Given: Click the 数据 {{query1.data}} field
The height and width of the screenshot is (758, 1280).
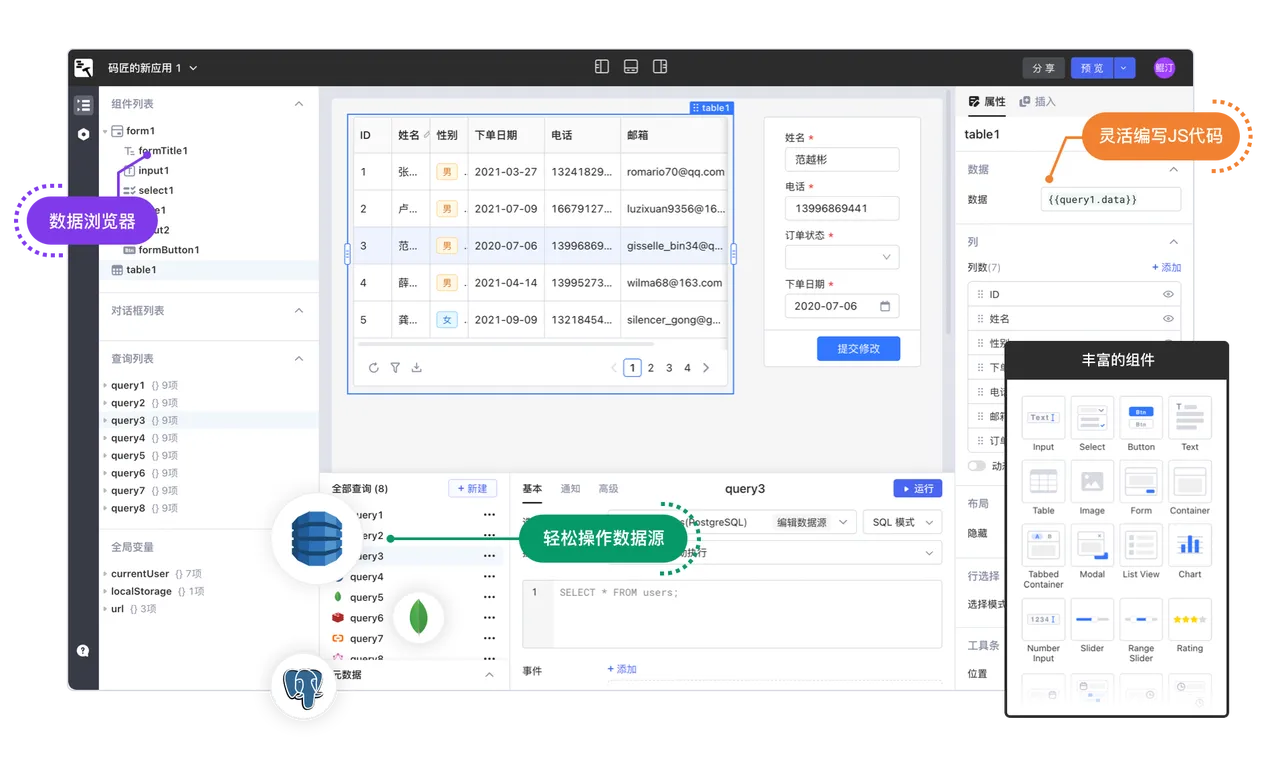Looking at the screenshot, I should 1111,200.
